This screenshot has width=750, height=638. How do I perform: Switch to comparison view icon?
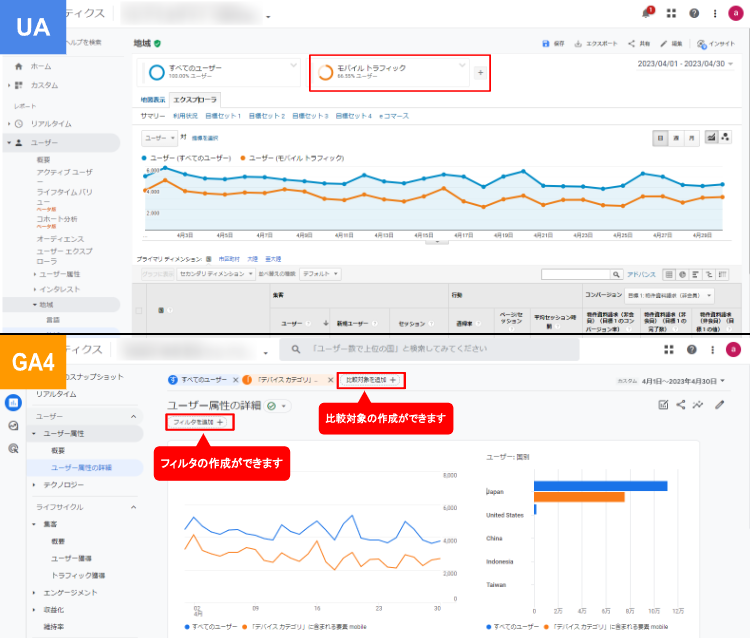(x=709, y=275)
